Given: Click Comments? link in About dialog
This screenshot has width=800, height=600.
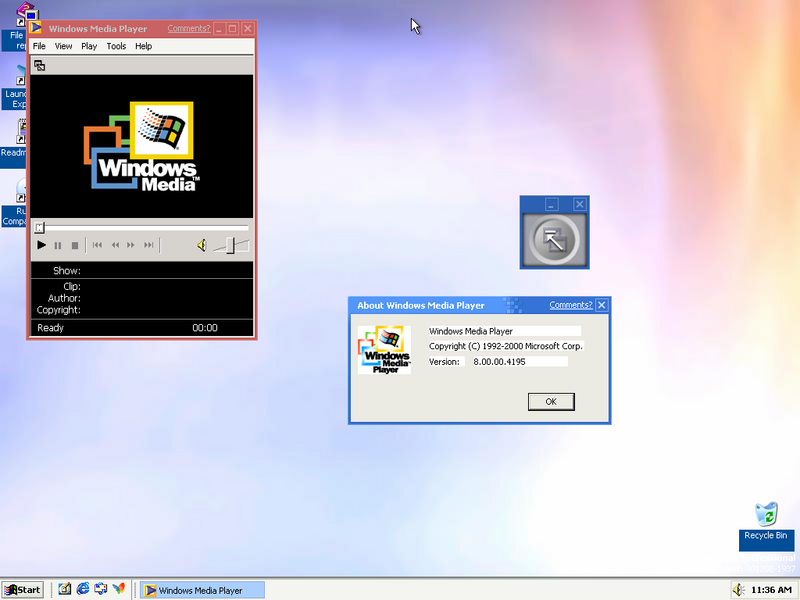Looking at the screenshot, I should pos(570,305).
